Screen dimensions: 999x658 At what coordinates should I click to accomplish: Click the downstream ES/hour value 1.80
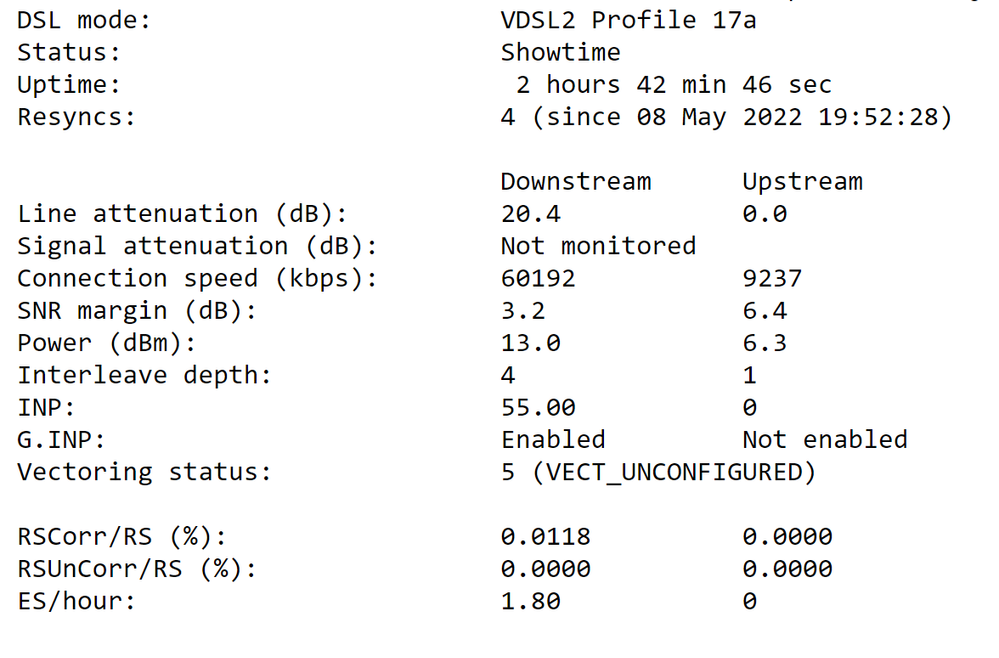pos(530,601)
